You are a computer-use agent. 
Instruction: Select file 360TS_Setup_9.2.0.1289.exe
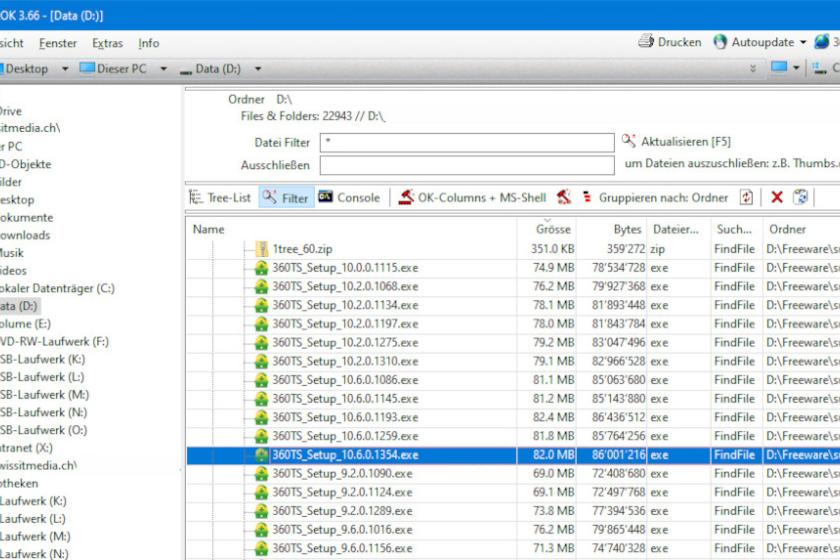(x=342, y=511)
